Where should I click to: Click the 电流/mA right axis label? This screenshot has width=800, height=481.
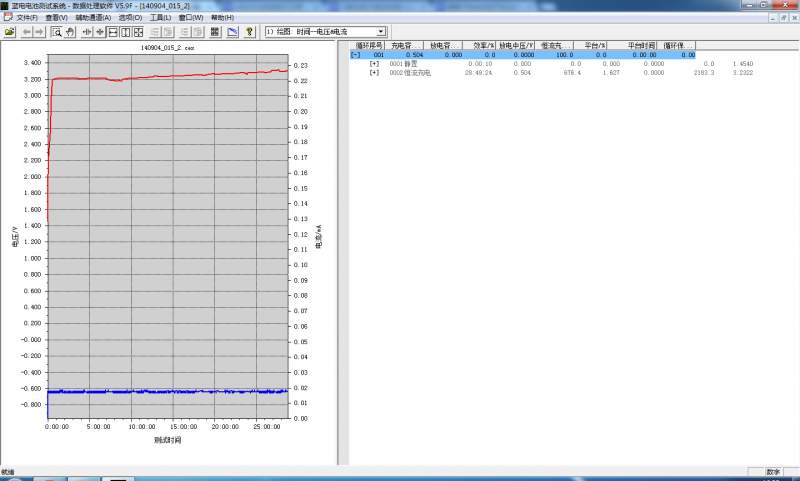(319, 236)
